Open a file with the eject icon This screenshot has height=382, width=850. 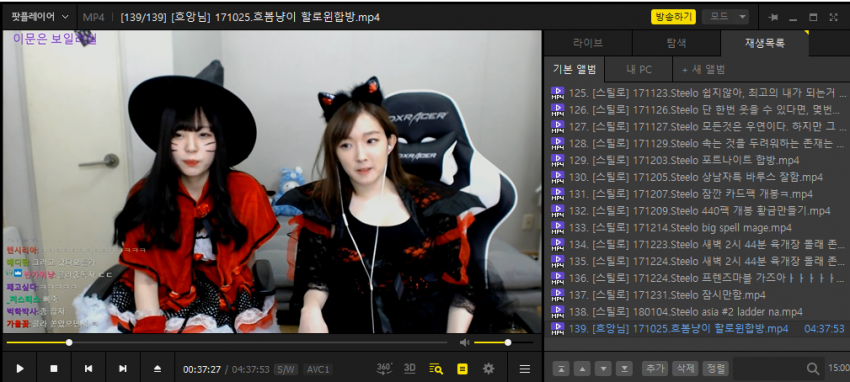tap(157, 368)
